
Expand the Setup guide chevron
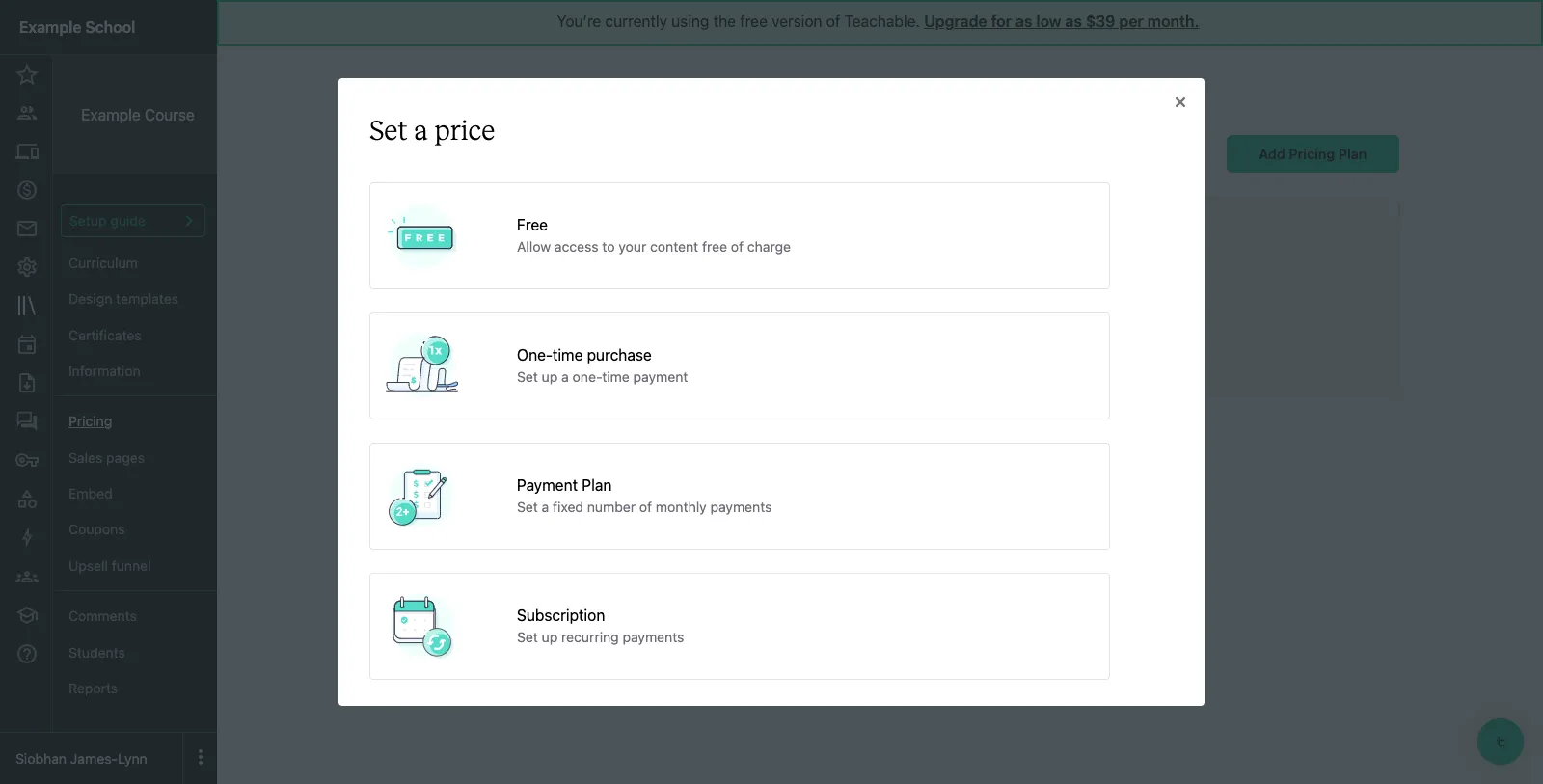[x=189, y=221]
